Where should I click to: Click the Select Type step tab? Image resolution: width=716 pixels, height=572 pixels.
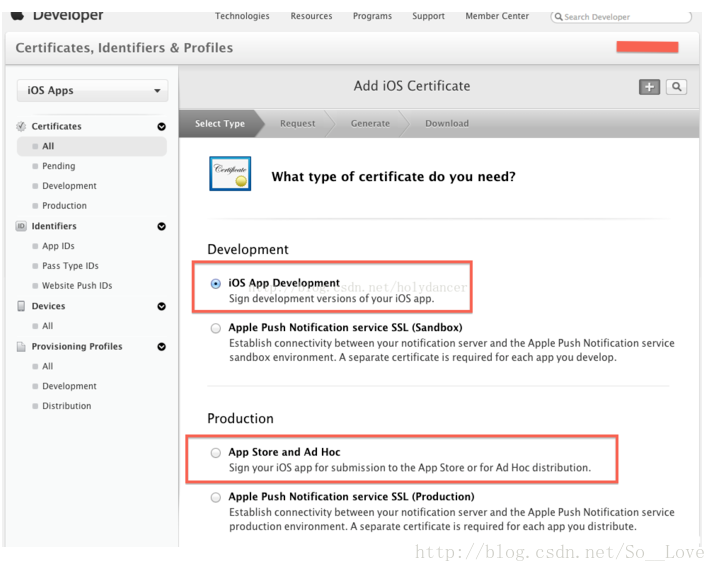tap(220, 123)
